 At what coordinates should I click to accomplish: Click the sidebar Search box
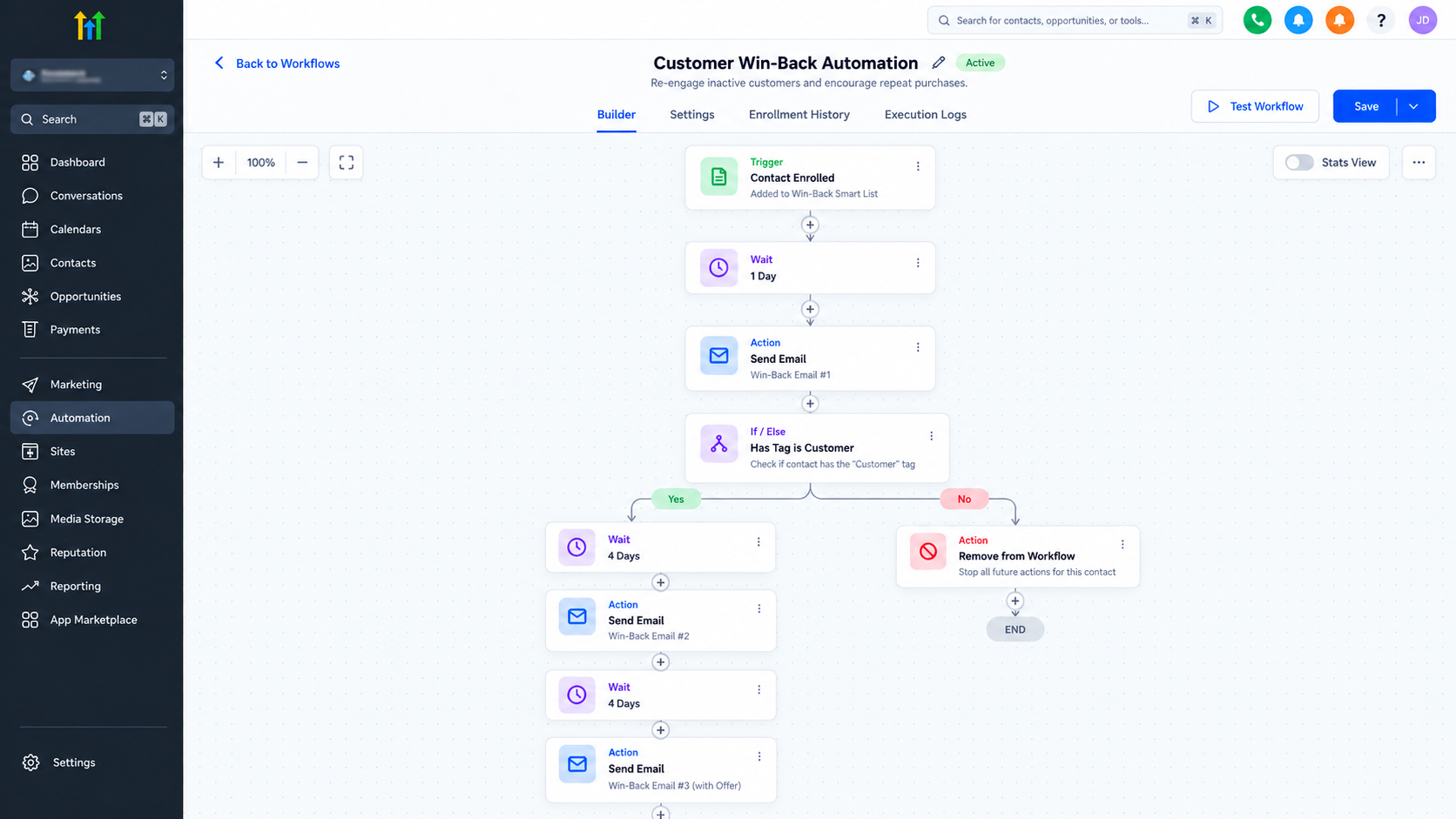click(92, 119)
